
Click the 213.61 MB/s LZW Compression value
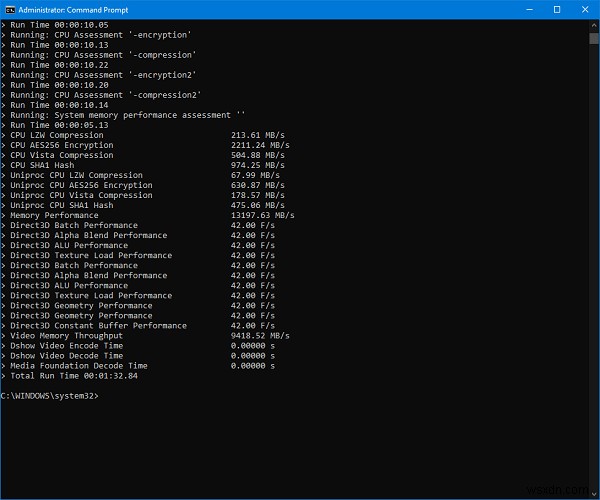pos(256,135)
